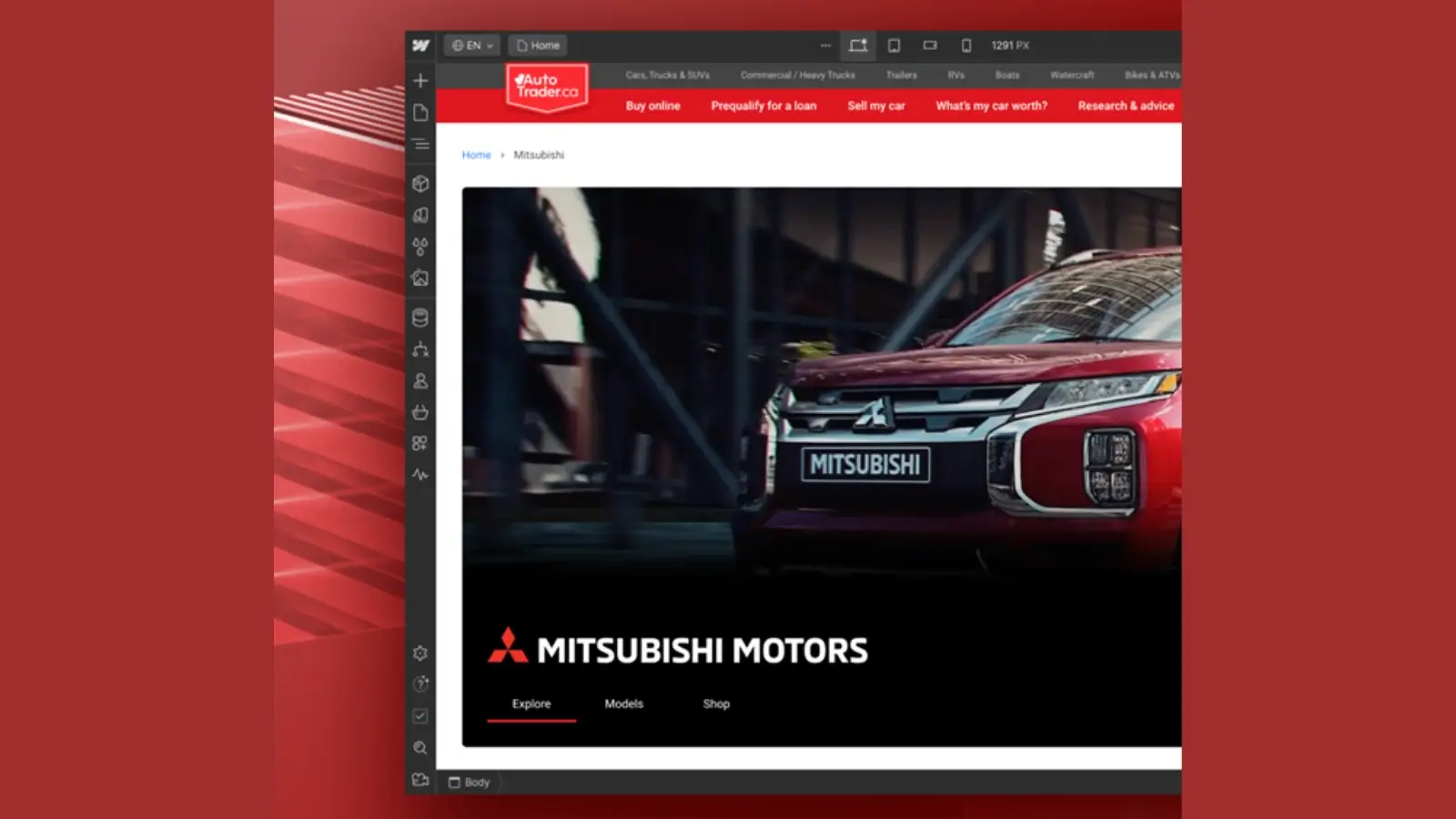This screenshot has height=819, width=1456.
Task: Click the Prequalify for a loan link
Action: (763, 106)
